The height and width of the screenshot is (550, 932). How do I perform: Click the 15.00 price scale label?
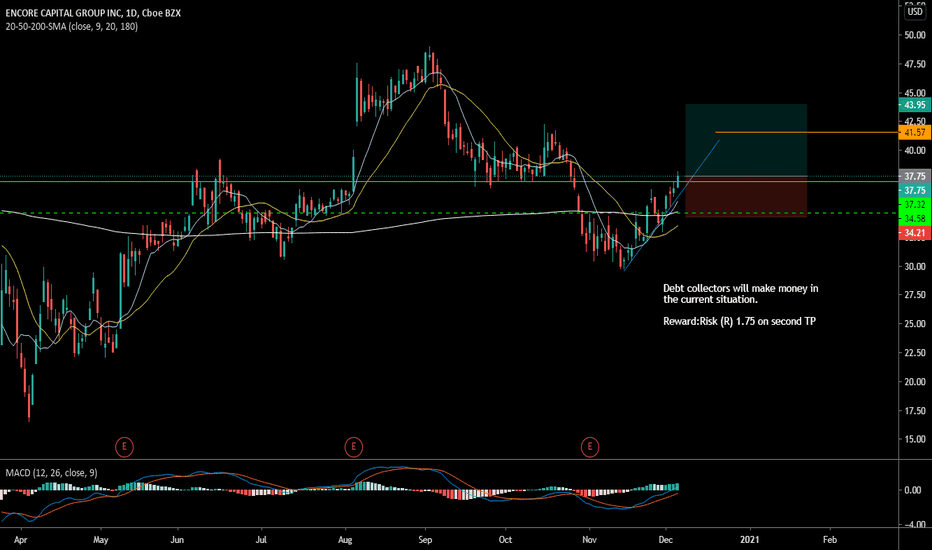[x=915, y=439]
